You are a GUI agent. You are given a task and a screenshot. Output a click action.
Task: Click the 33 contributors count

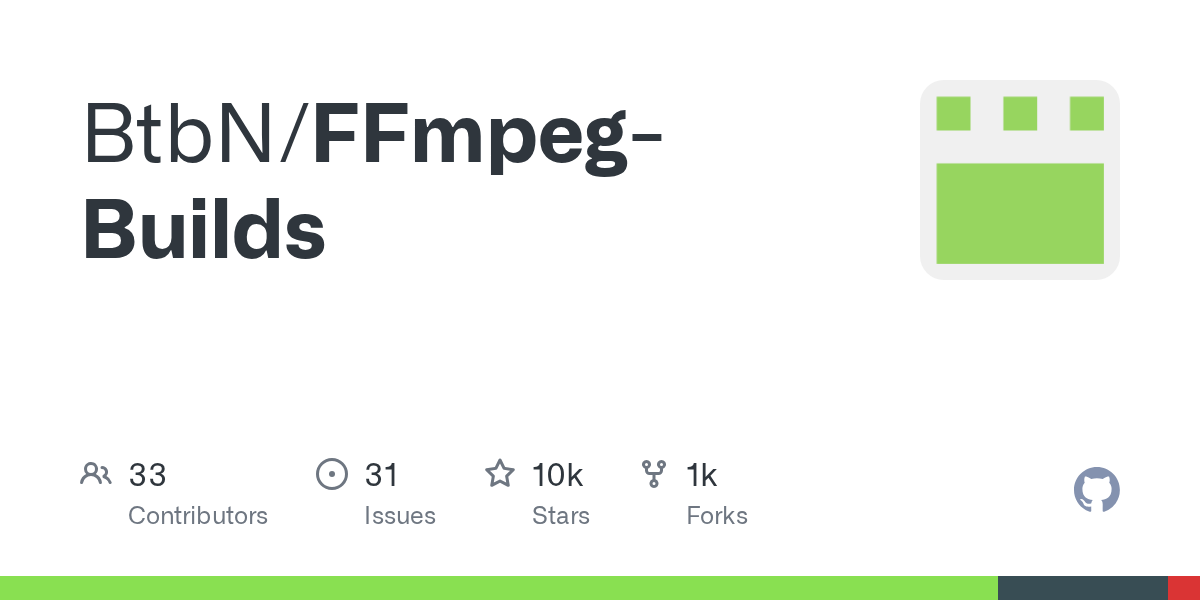click(147, 475)
